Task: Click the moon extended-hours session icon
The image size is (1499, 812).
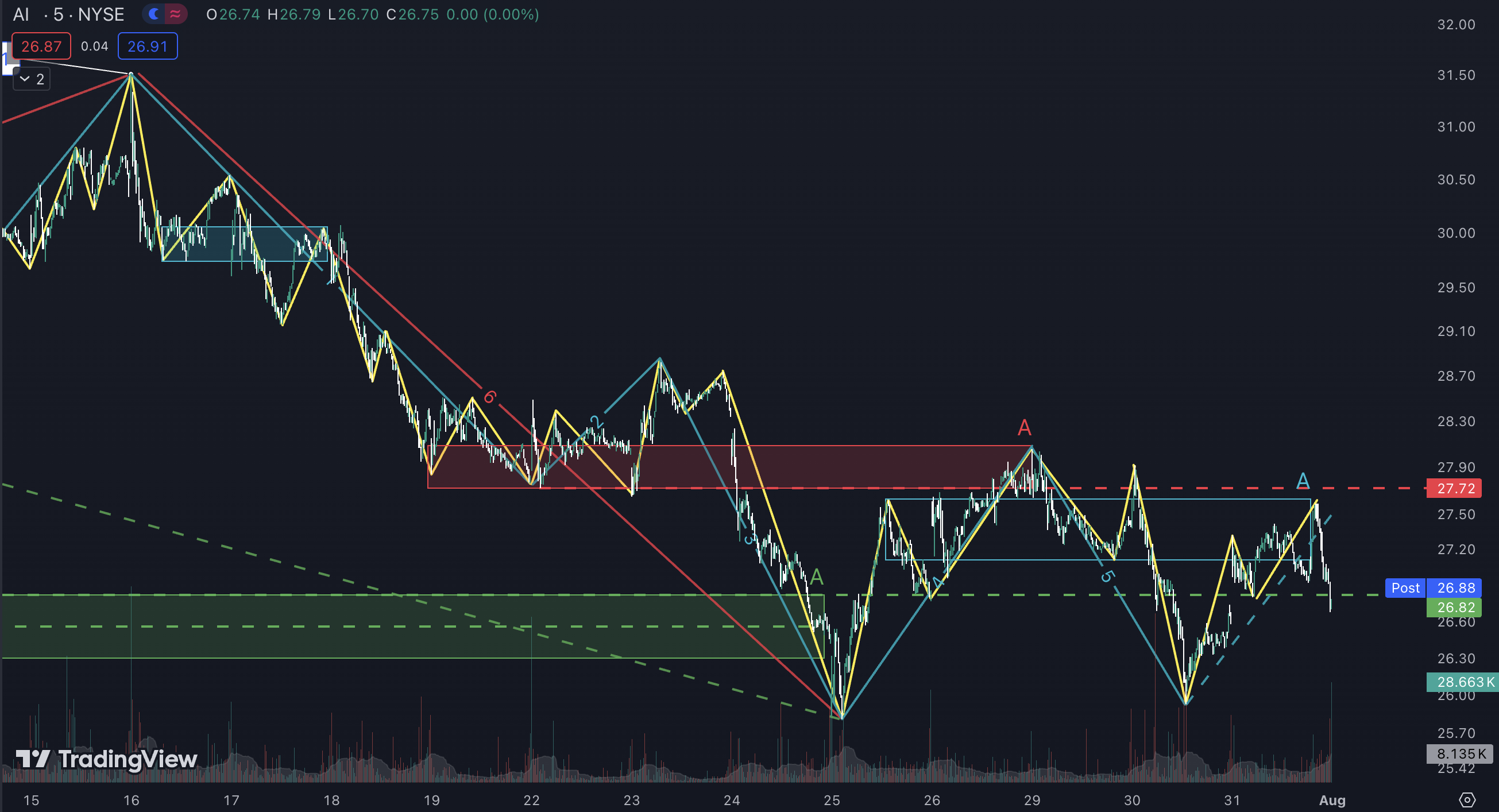Action: (153, 14)
